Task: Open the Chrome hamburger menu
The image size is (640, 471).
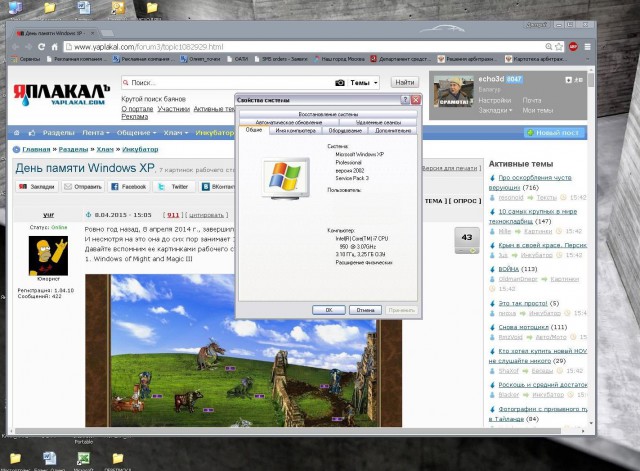Action: 587,47
